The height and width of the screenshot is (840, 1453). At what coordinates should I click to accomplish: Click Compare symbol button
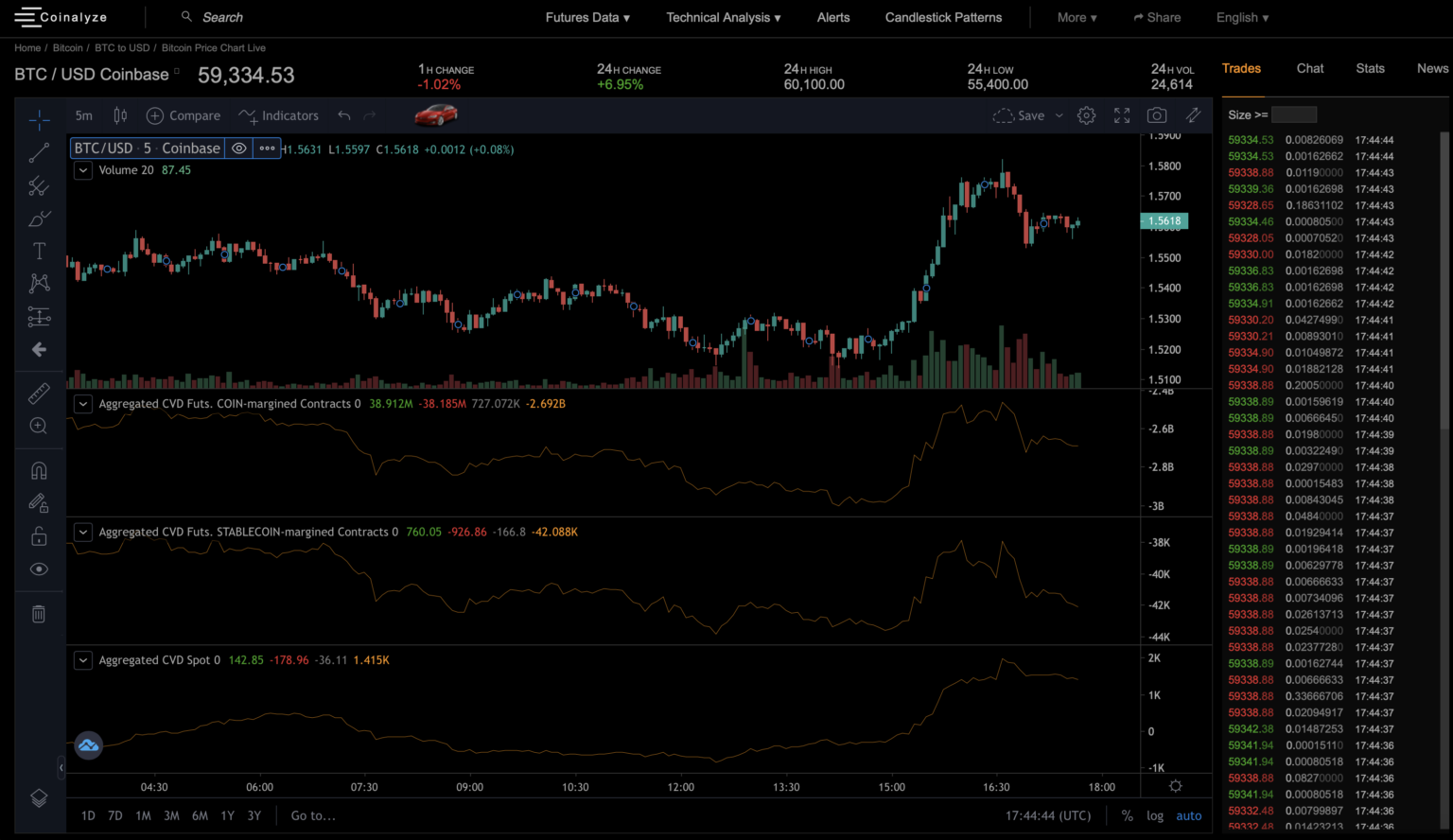point(184,115)
